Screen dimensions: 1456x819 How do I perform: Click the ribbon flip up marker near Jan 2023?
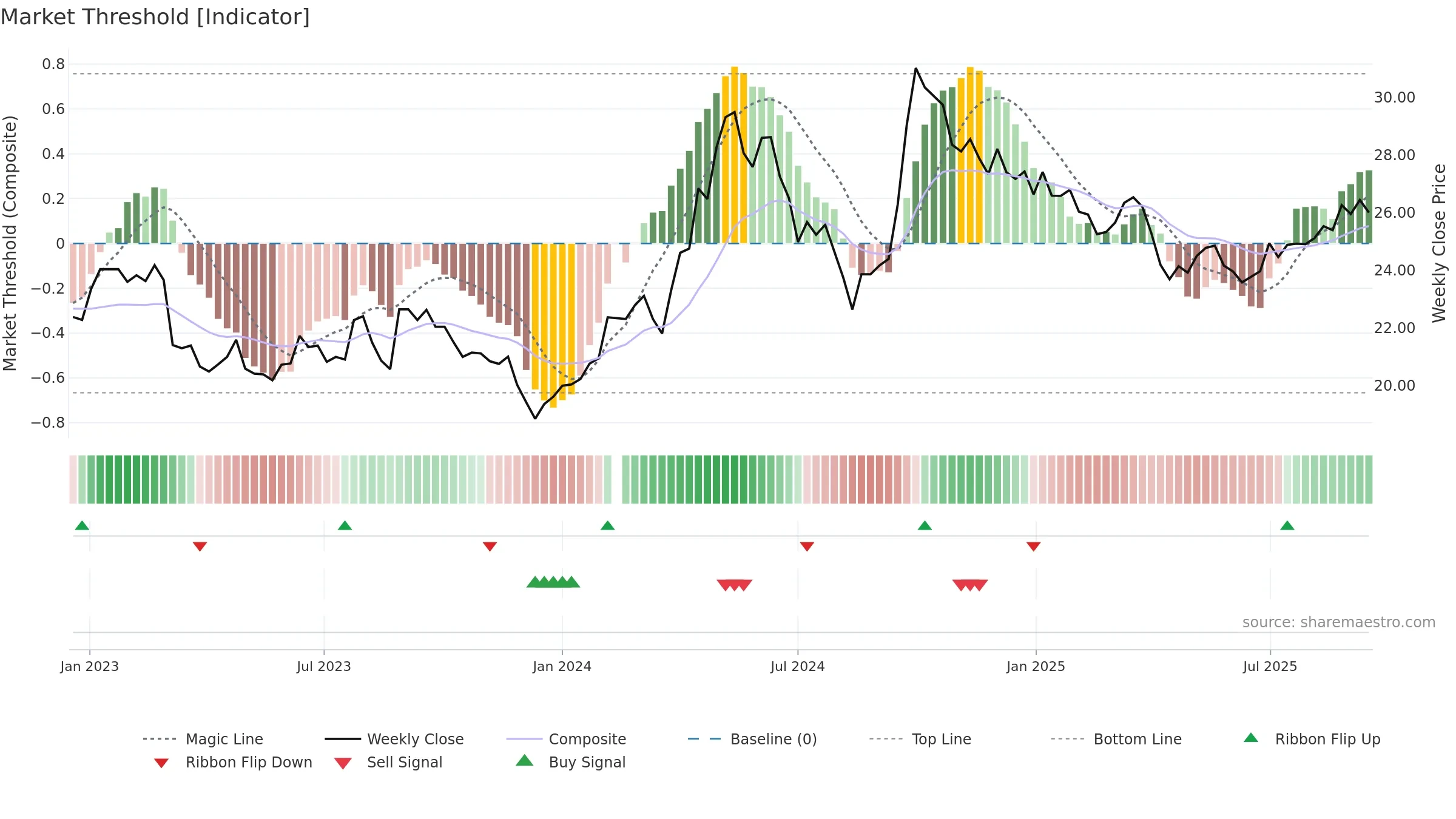pos(82,525)
